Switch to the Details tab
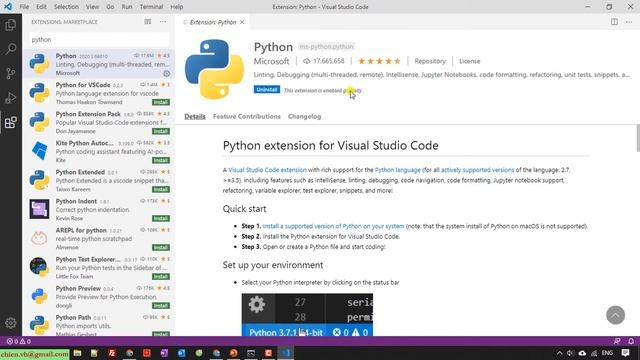The image size is (640, 360). (x=195, y=117)
